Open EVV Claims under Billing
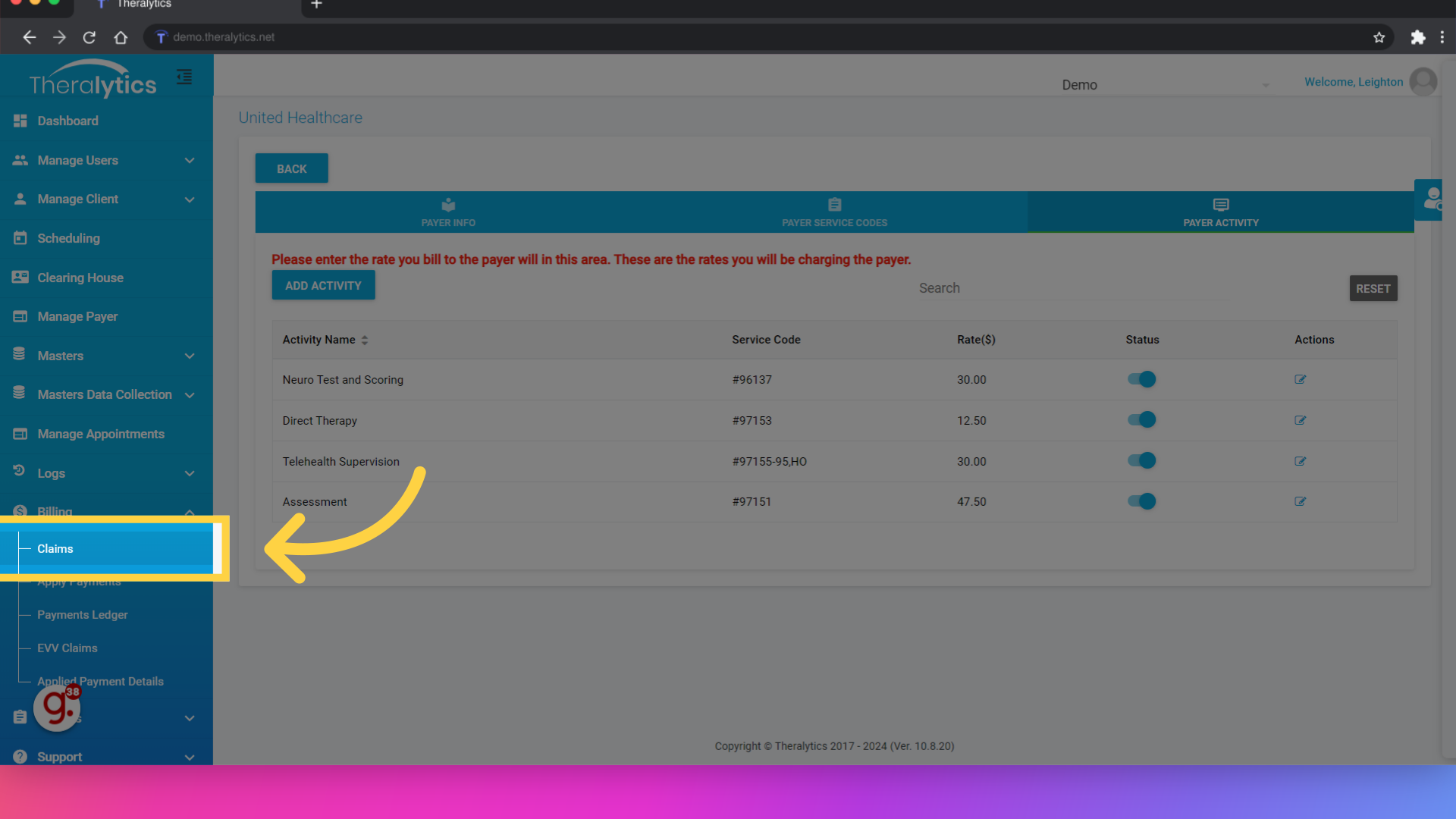This screenshot has height=819, width=1456. (x=67, y=648)
